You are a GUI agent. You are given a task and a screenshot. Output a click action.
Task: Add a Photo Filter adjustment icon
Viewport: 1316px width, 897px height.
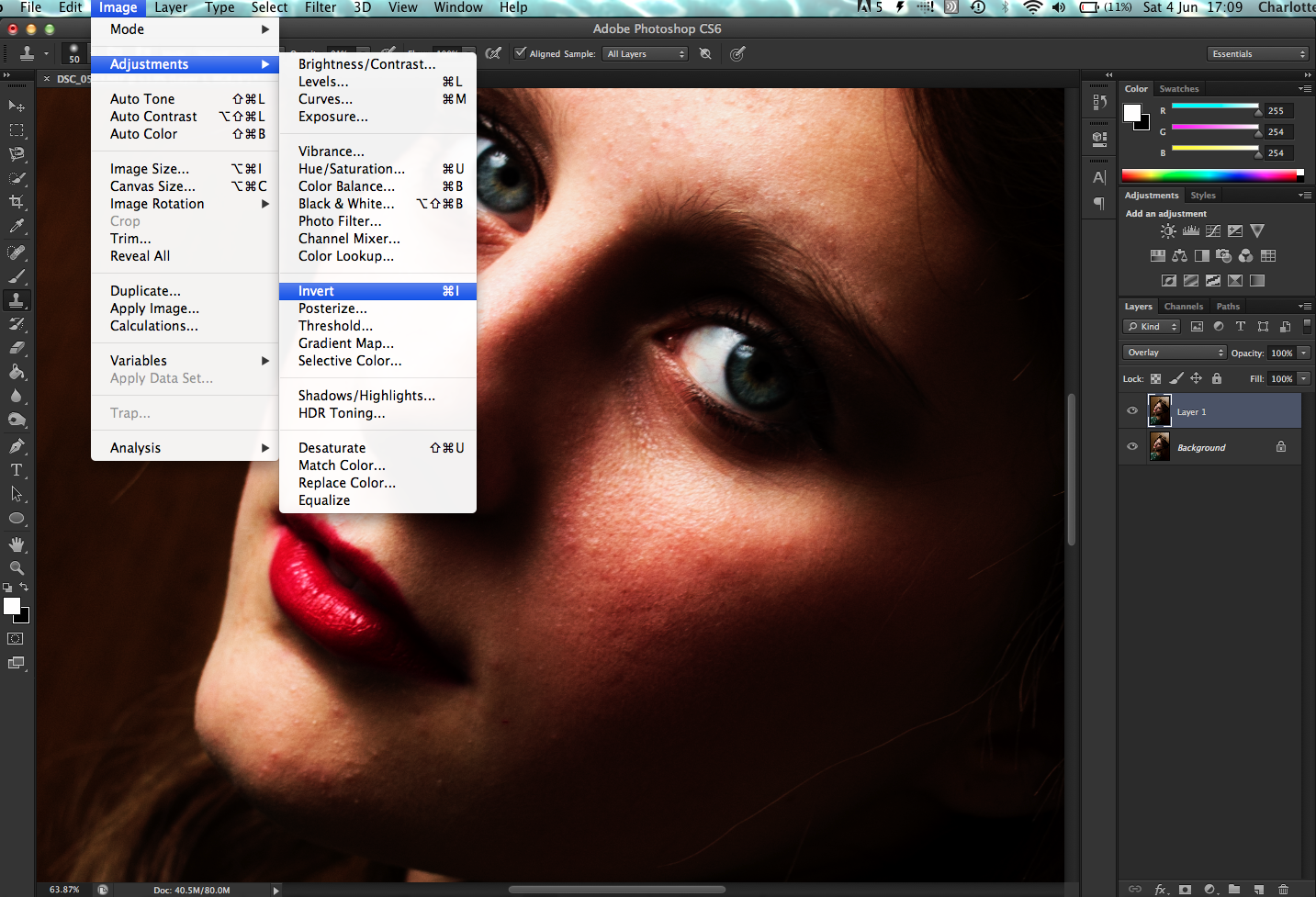pos(1224,256)
